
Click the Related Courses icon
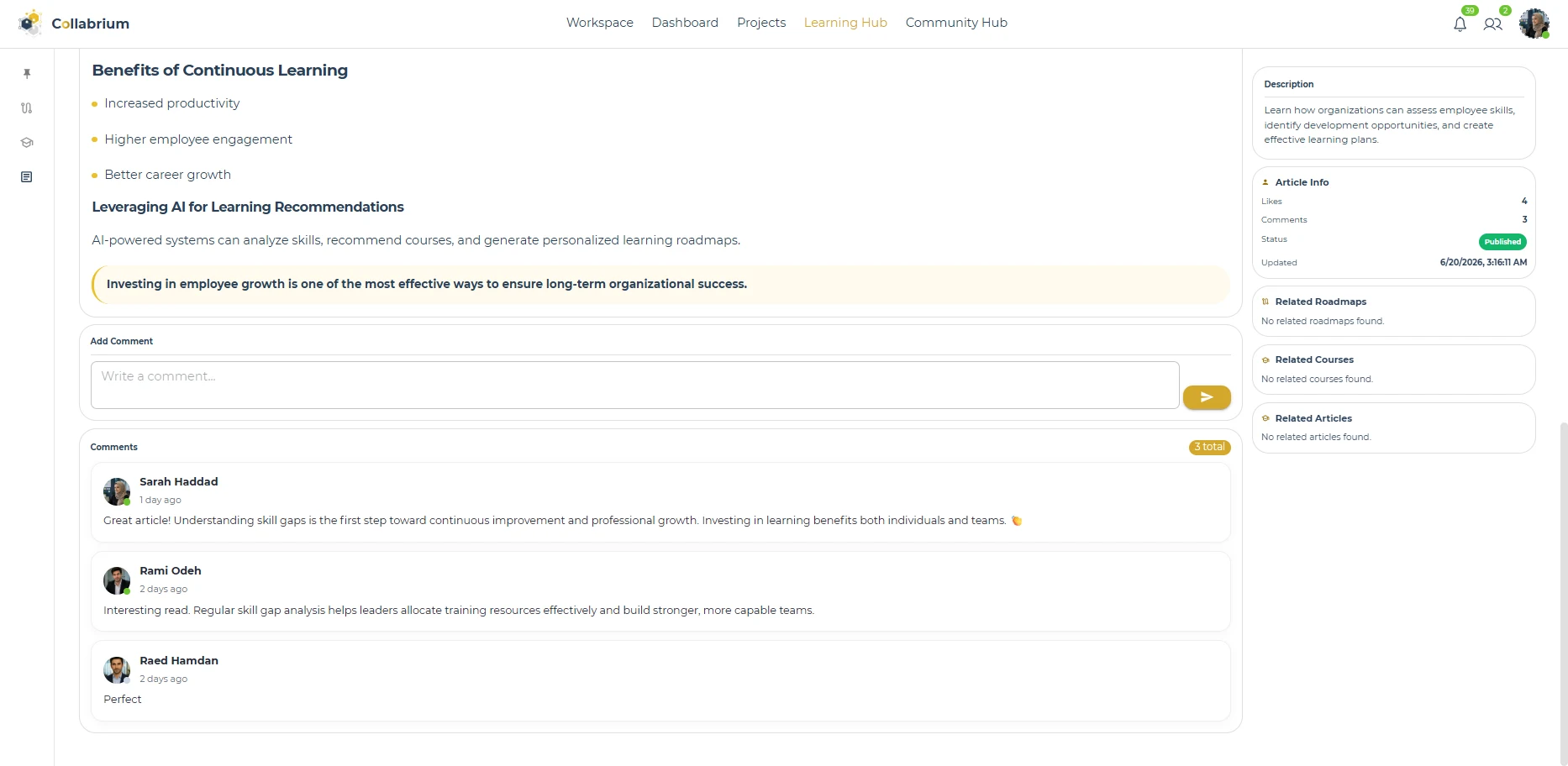coord(1265,359)
